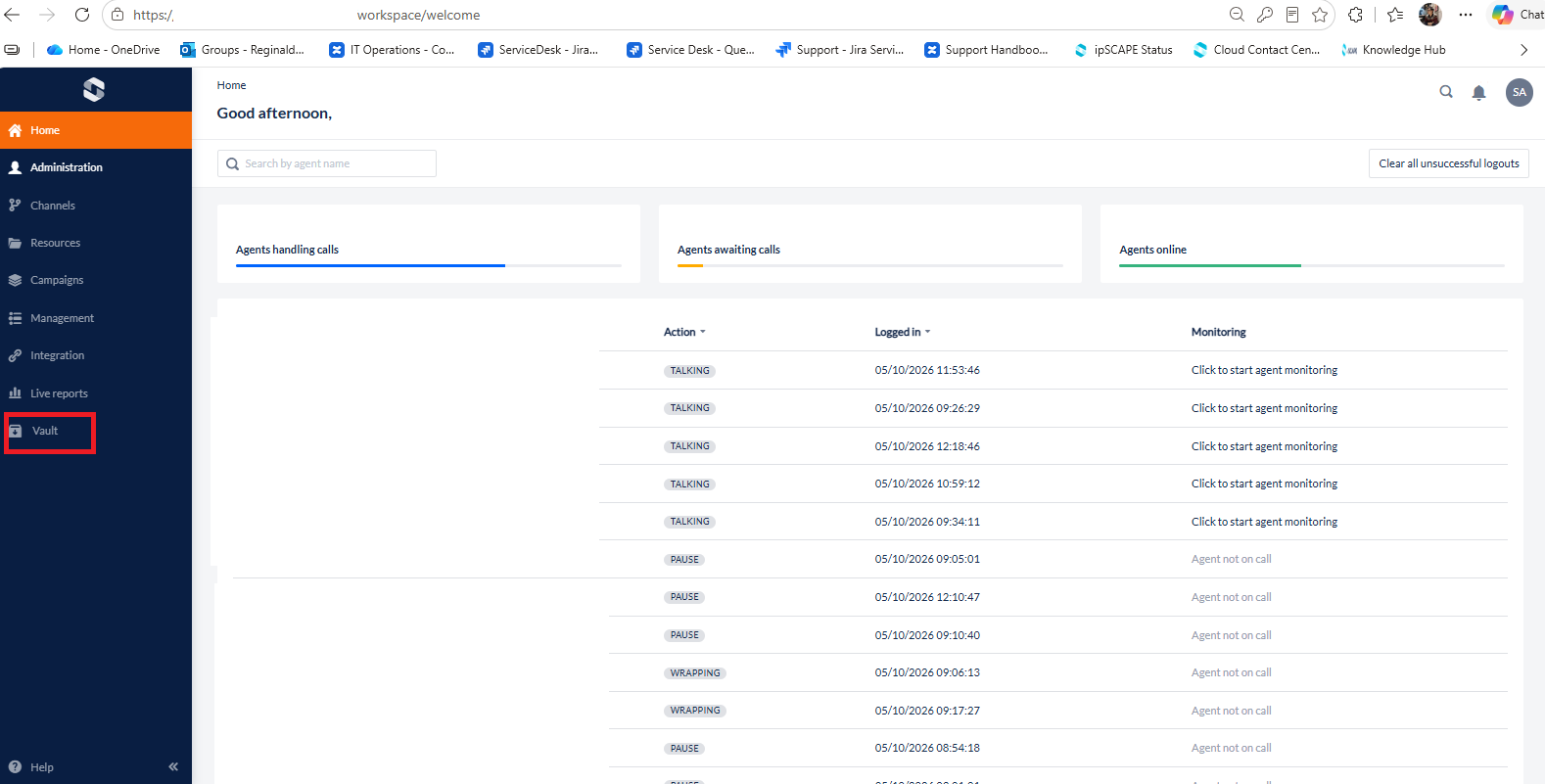Open the browser zoom icon in the address bar
The image size is (1545, 784).
[1237, 15]
